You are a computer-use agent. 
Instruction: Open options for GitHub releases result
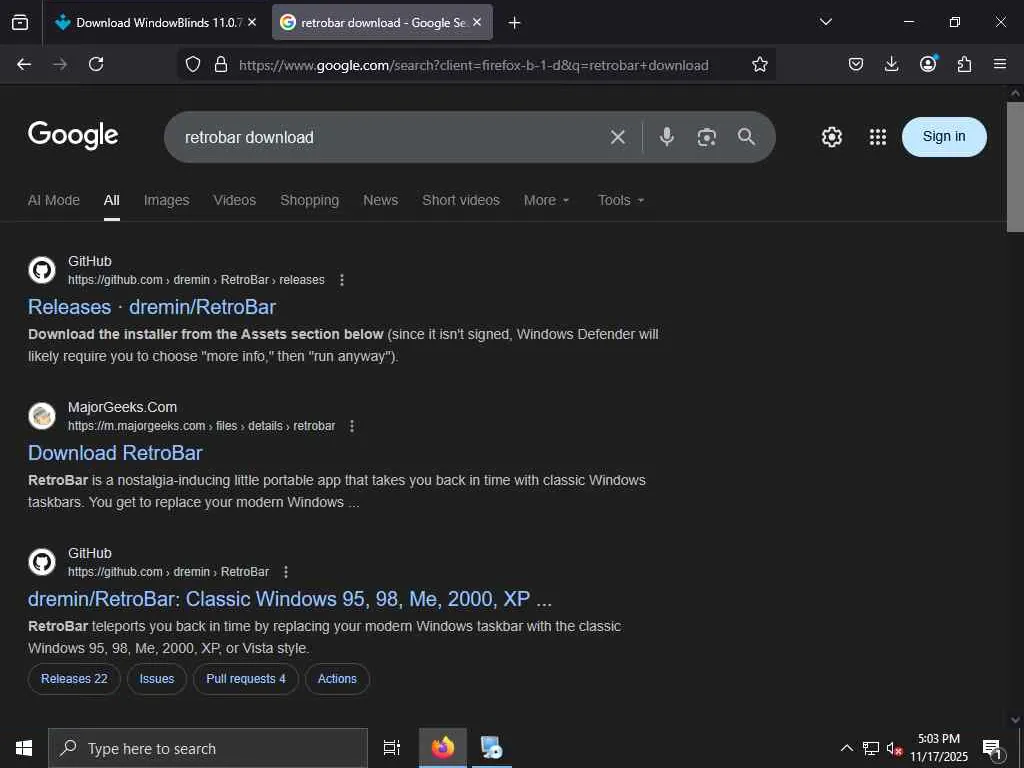pos(342,280)
